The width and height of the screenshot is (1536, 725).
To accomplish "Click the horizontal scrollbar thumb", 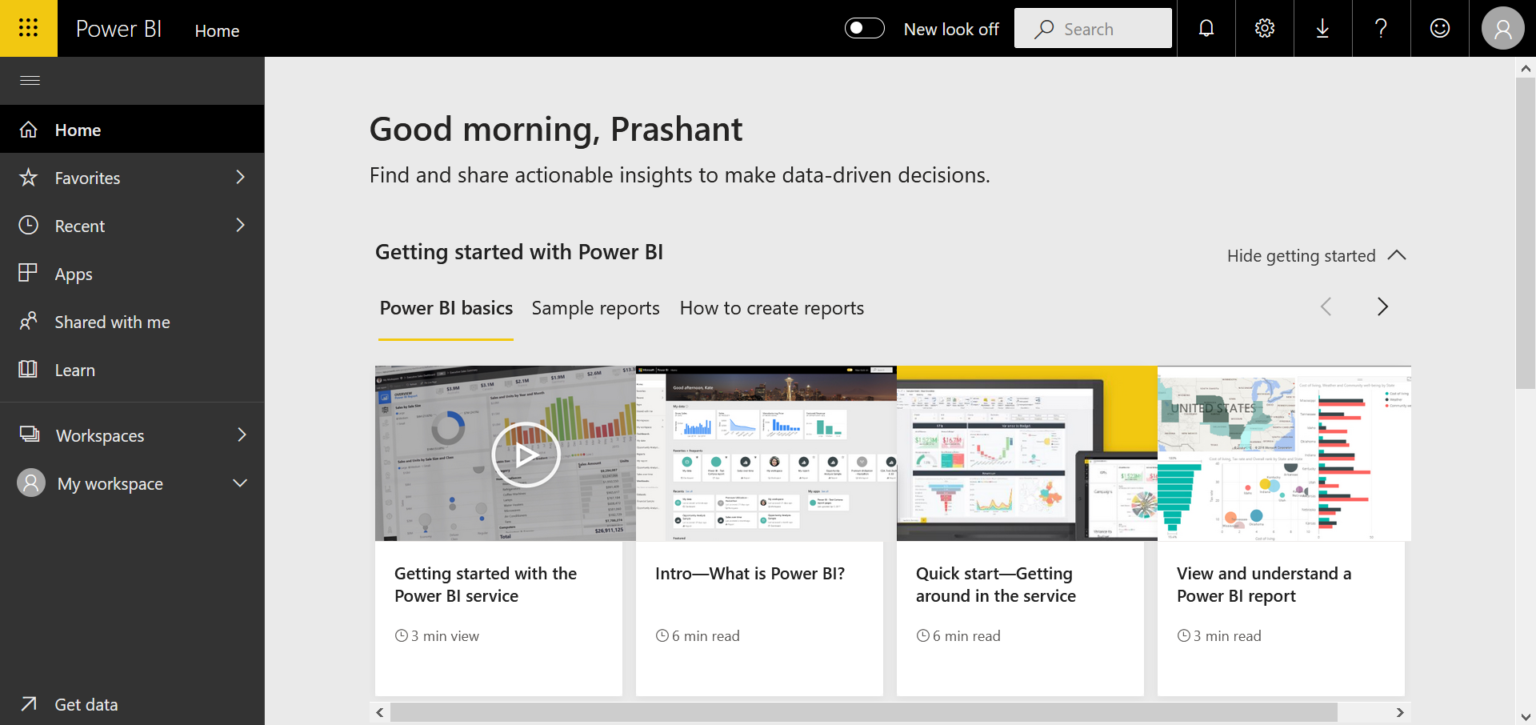I will [864, 712].
